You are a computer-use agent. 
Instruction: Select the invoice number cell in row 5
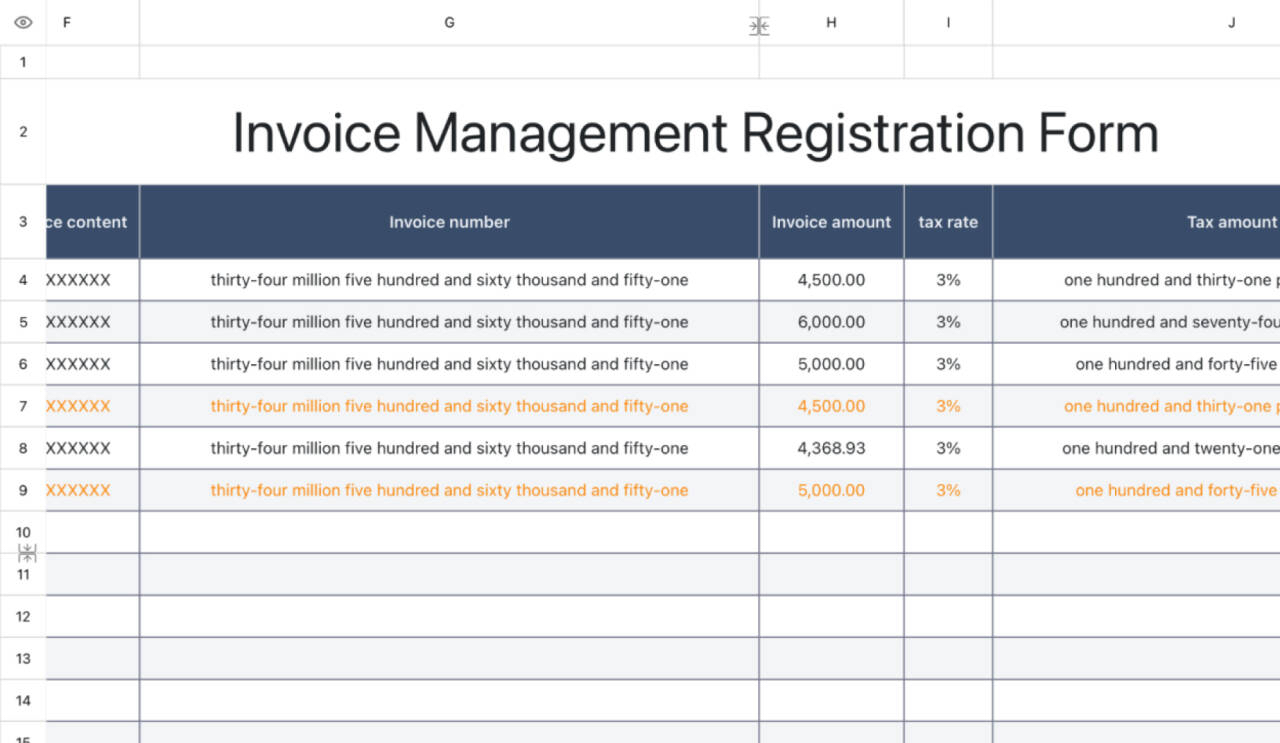449,322
